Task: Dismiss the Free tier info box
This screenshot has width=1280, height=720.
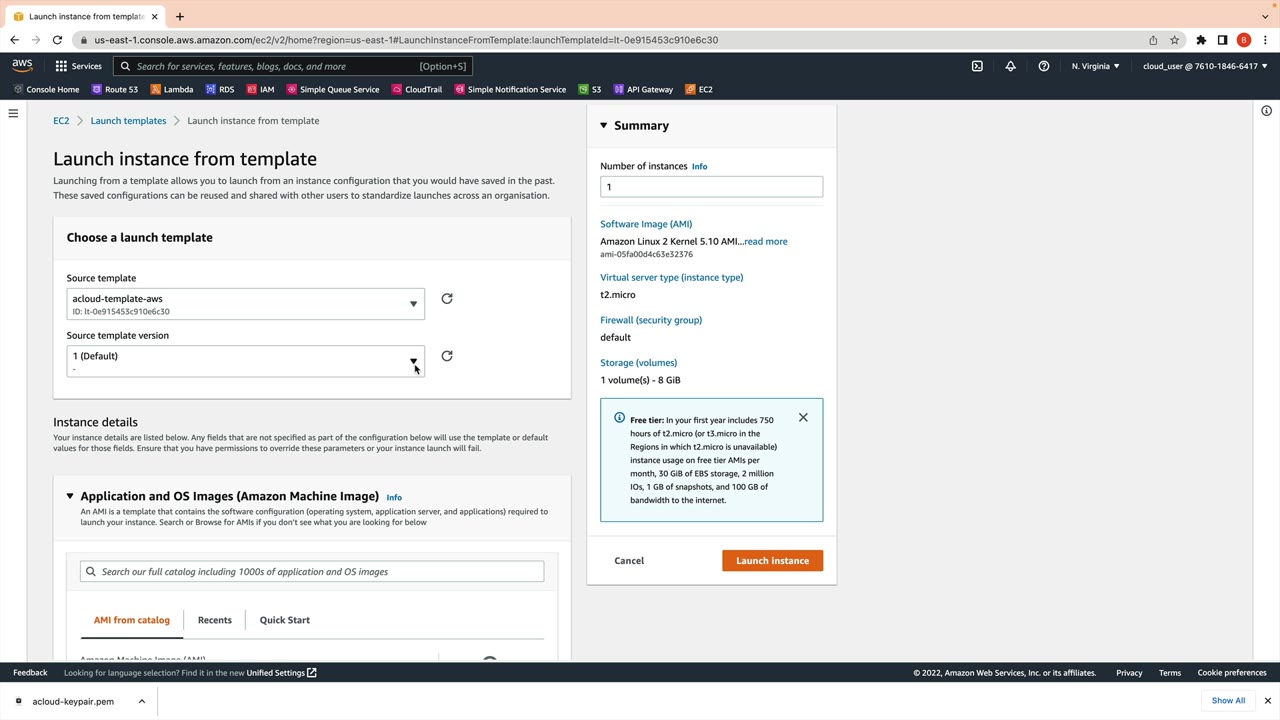Action: pos(803,418)
